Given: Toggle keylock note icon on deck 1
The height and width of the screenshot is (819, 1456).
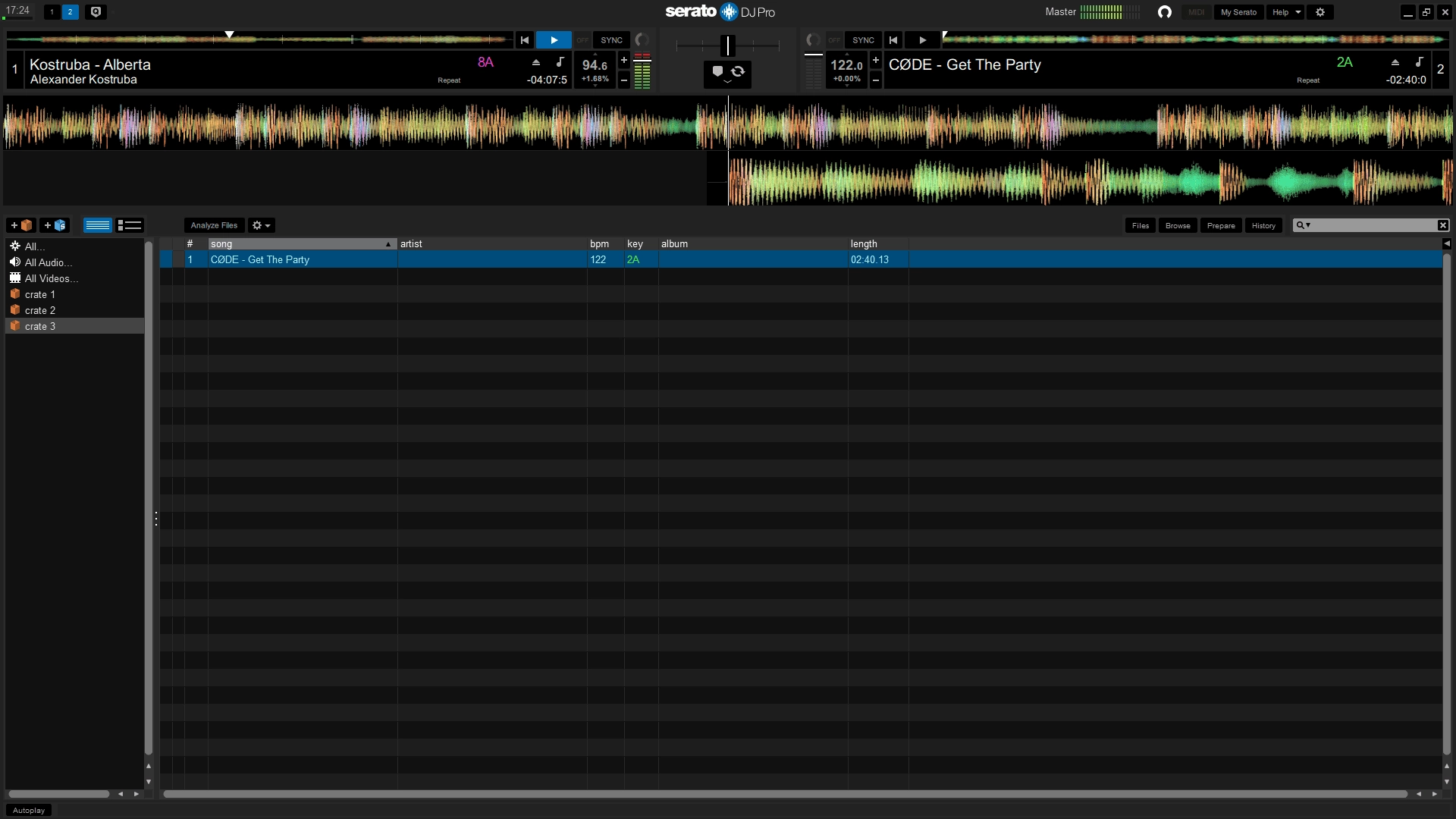Looking at the screenshot, I should click(x=560, y=62).
